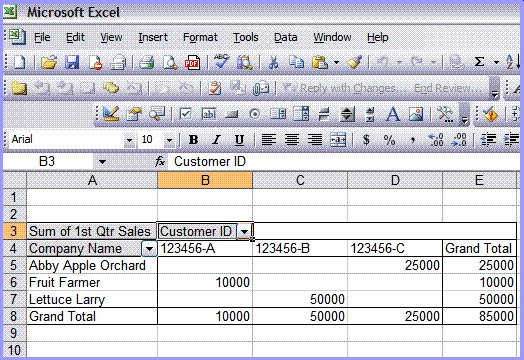Insert a Label control
This screenshot has width=524, height=360.
tap(393, 114)
